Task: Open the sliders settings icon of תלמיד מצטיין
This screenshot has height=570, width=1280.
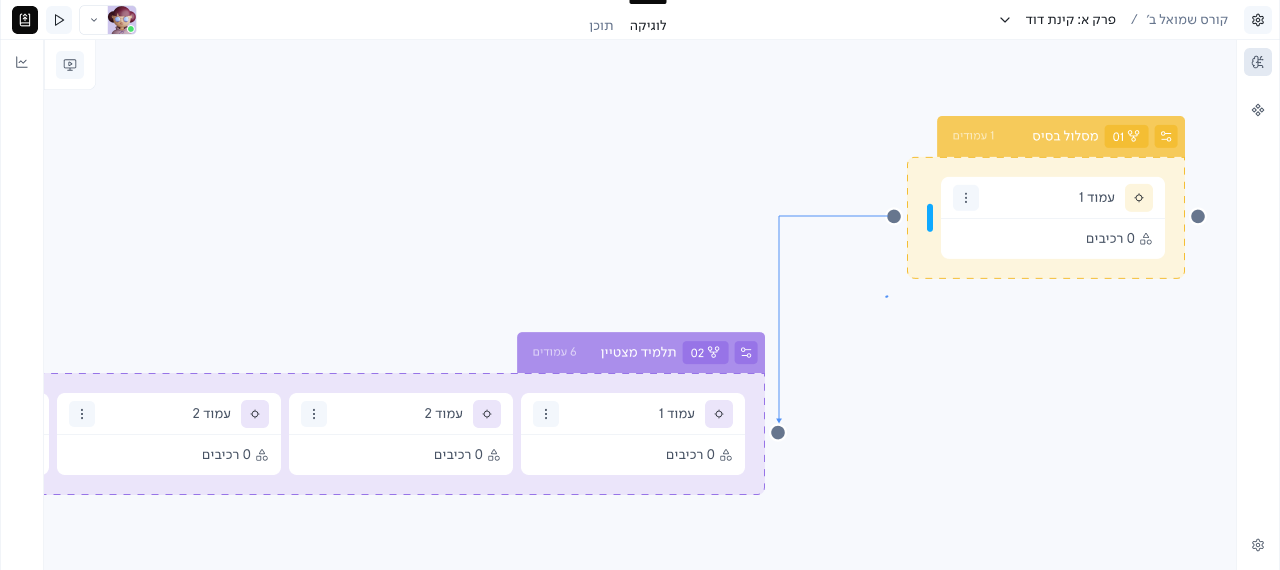Action: [x=746, y=352]
